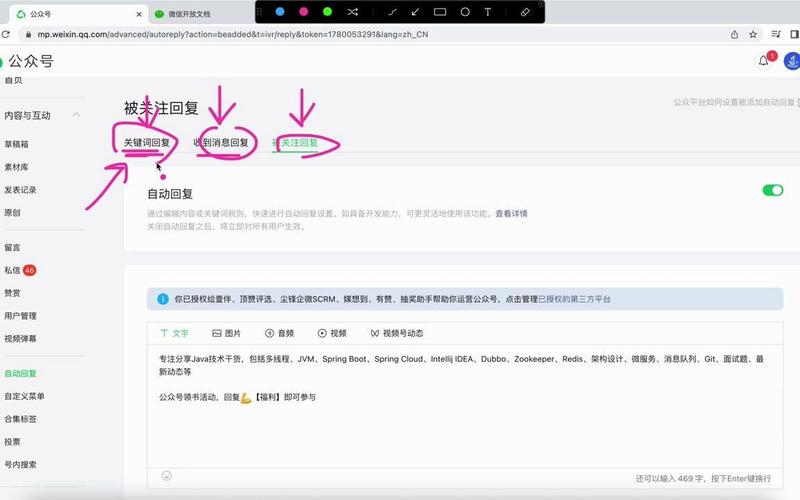
Task: Click the share page icon in address bar
Action: point(734,34)
